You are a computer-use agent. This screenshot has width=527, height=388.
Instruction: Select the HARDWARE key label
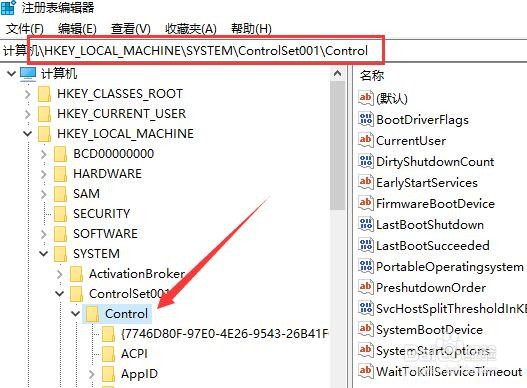pyautogui.click(x=108, y=174)
